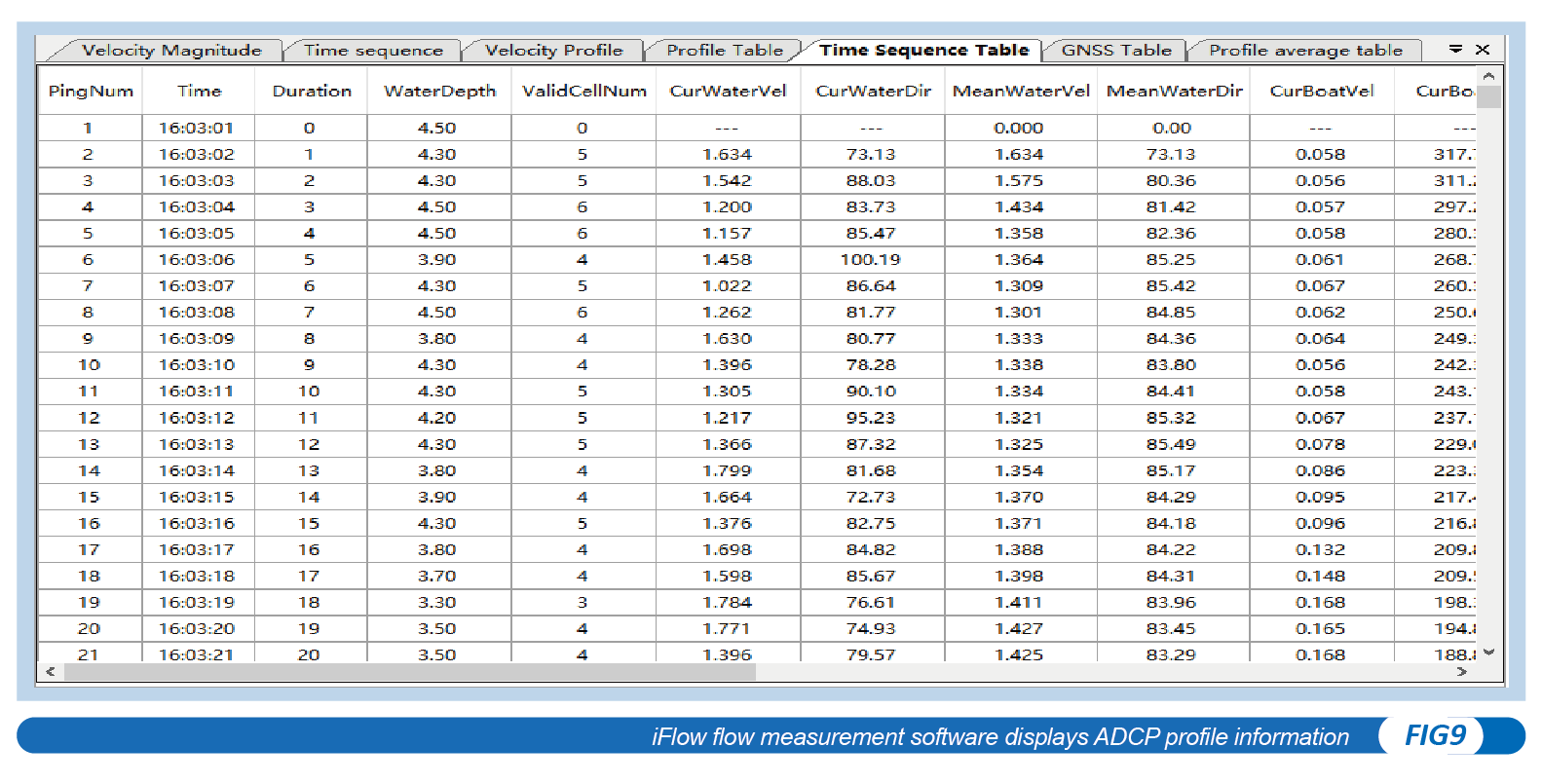Click the WaterDepth column header
This screenshot has width=1542, height=784.
coord(439,92)
